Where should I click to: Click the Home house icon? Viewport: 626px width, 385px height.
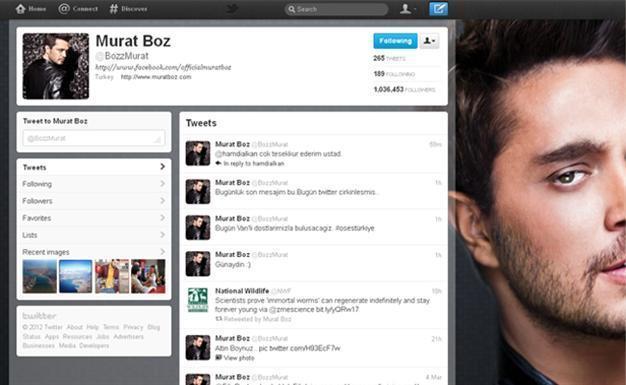point(20,9)
